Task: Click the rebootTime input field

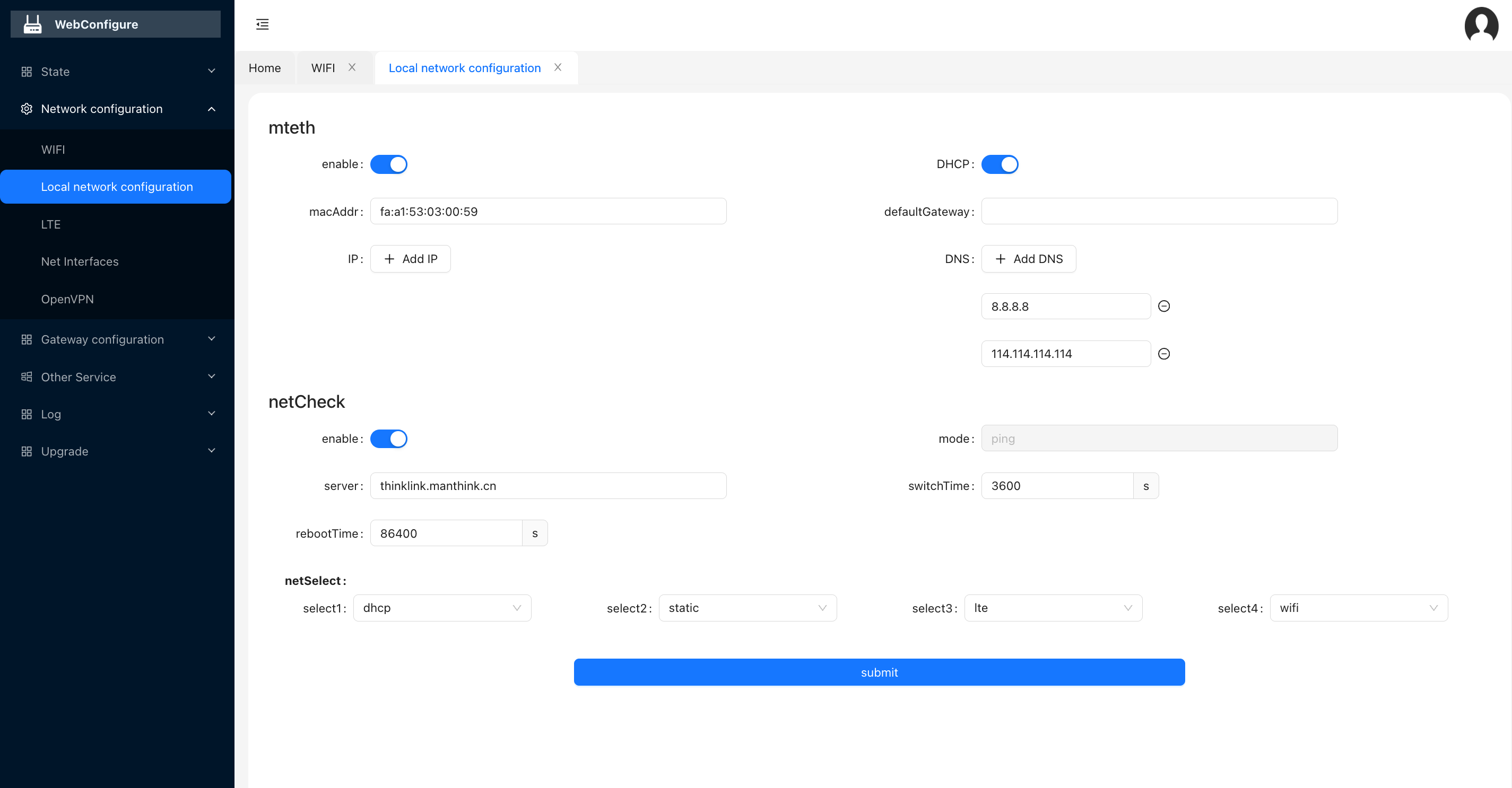Action: coord(446,533)
